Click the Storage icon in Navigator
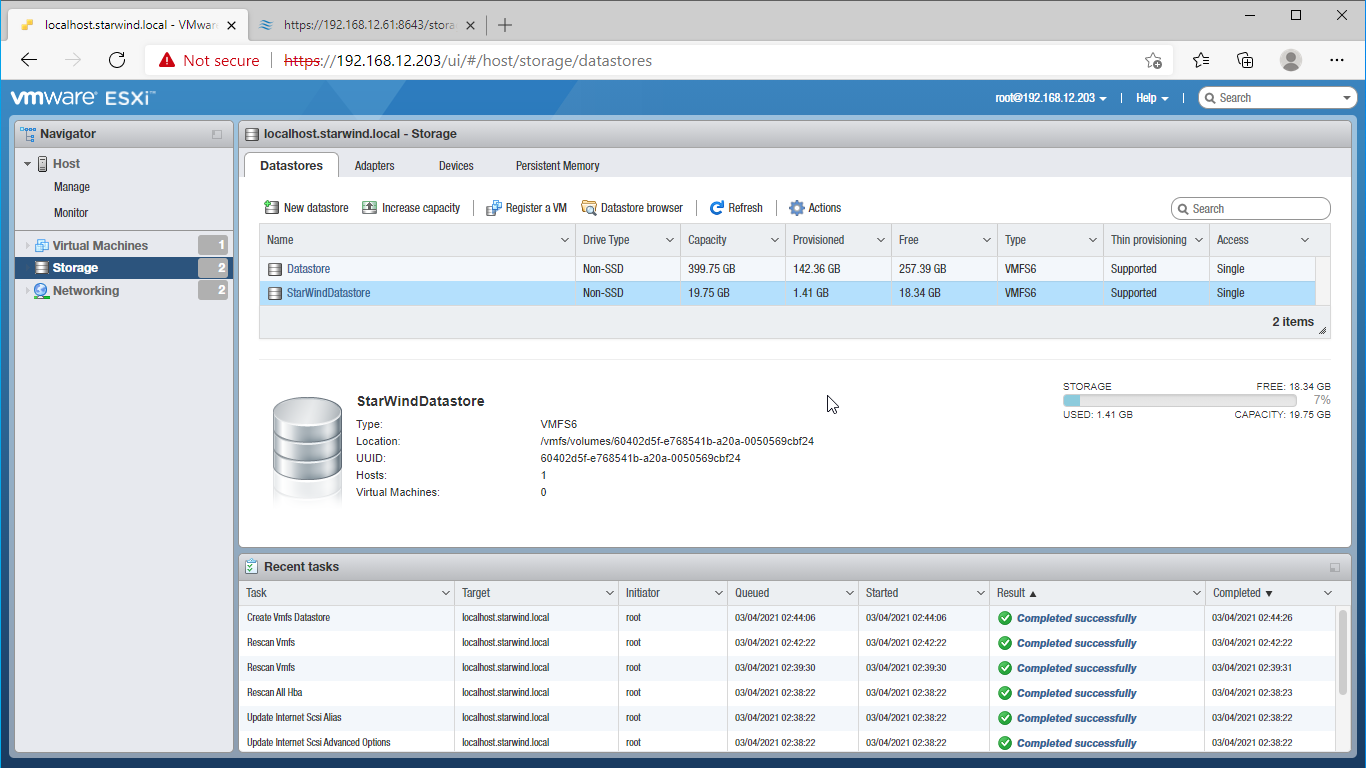 (42, 268)
